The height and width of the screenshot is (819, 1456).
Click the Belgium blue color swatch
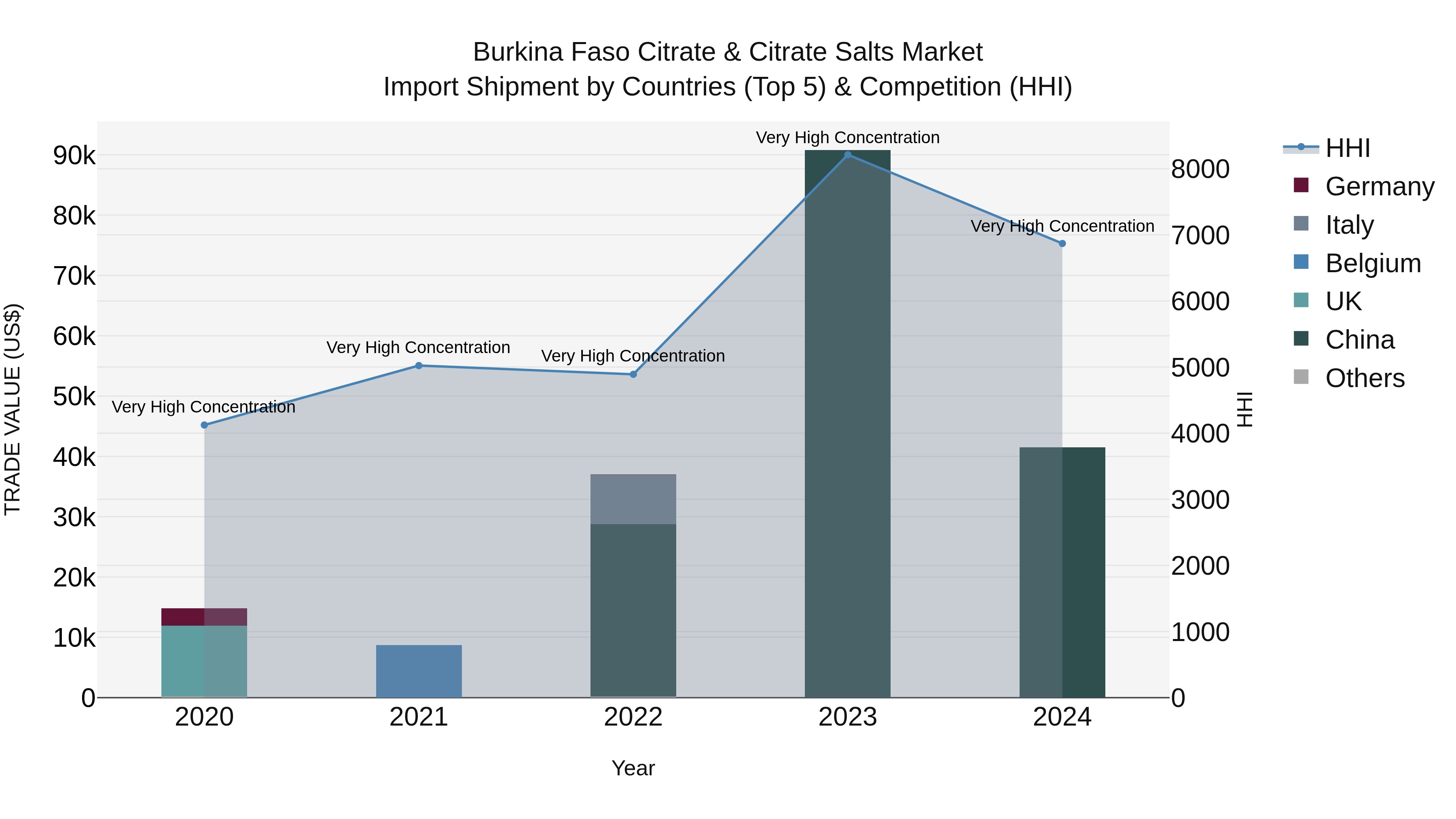click(x=1301, y=262)
